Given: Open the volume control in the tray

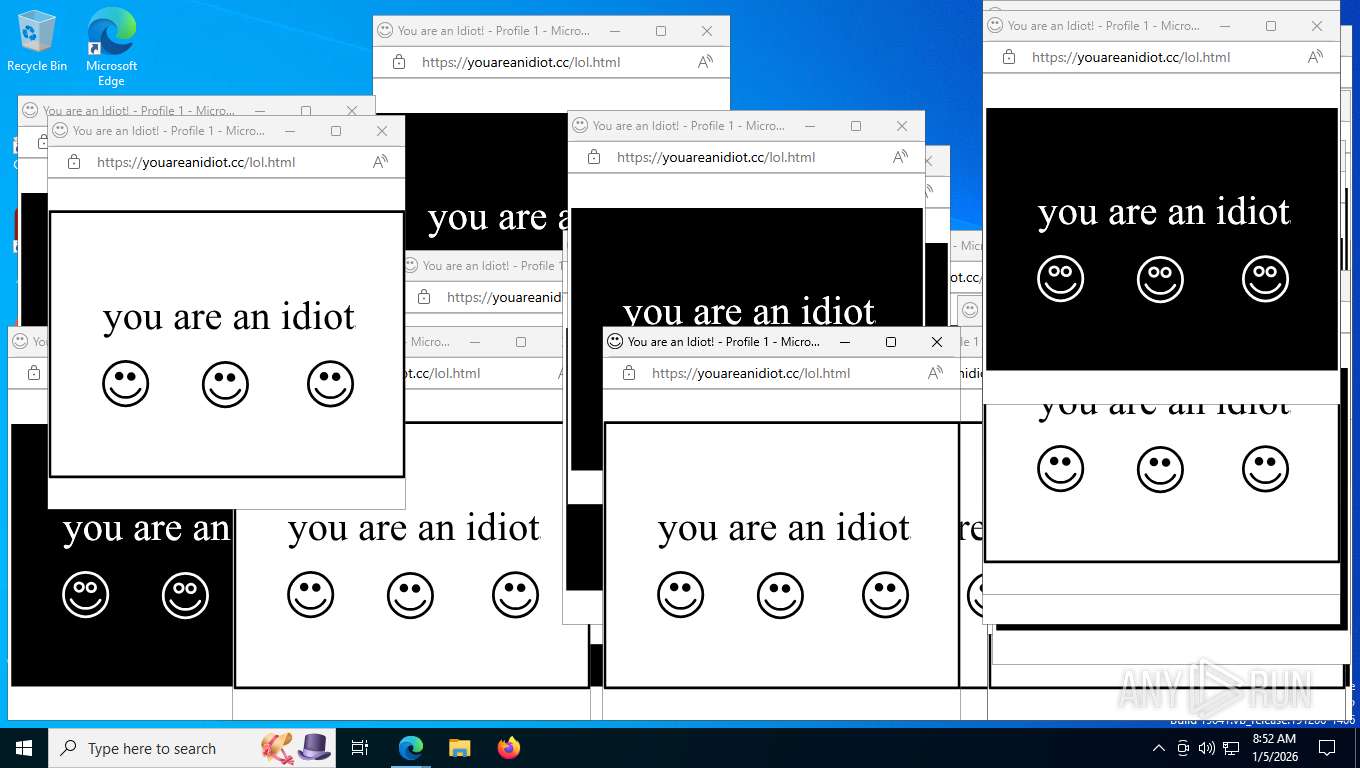Looking at the screenshot, I should point(1206,748).
